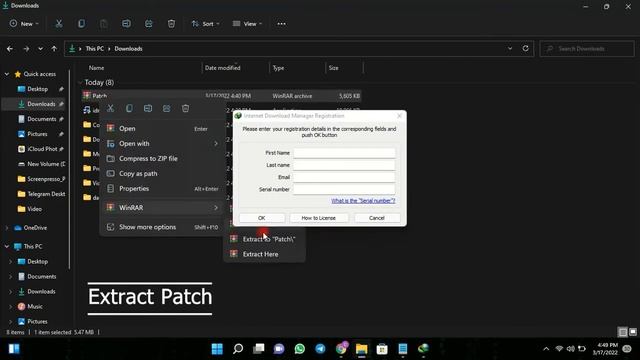Open Task View on taskbar
This screenshot has width=640, height=360.
coord(258,349)
